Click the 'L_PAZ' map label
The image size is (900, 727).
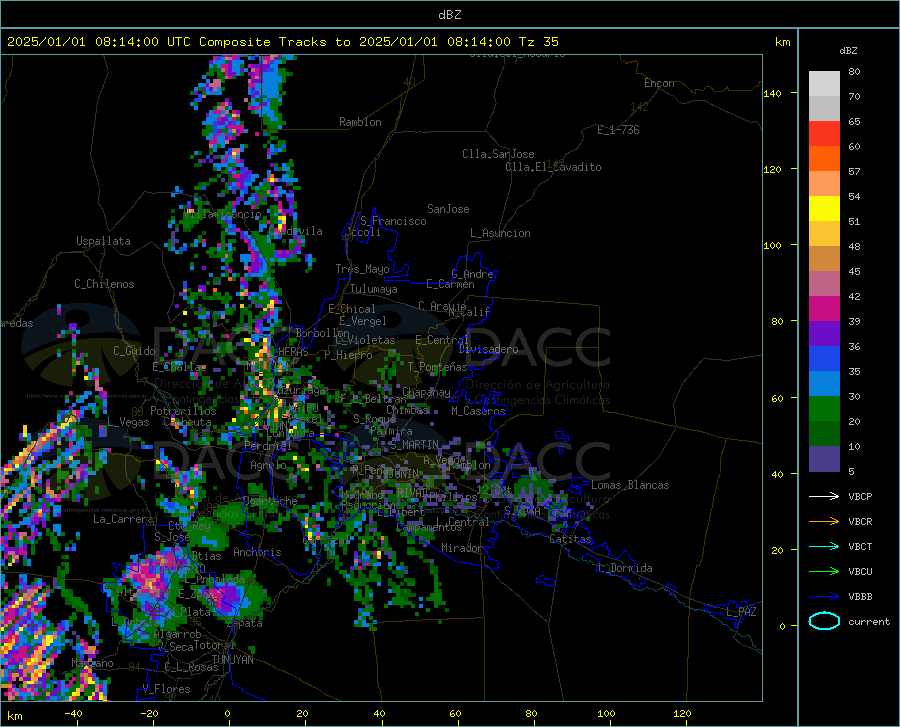pos(741,612)
